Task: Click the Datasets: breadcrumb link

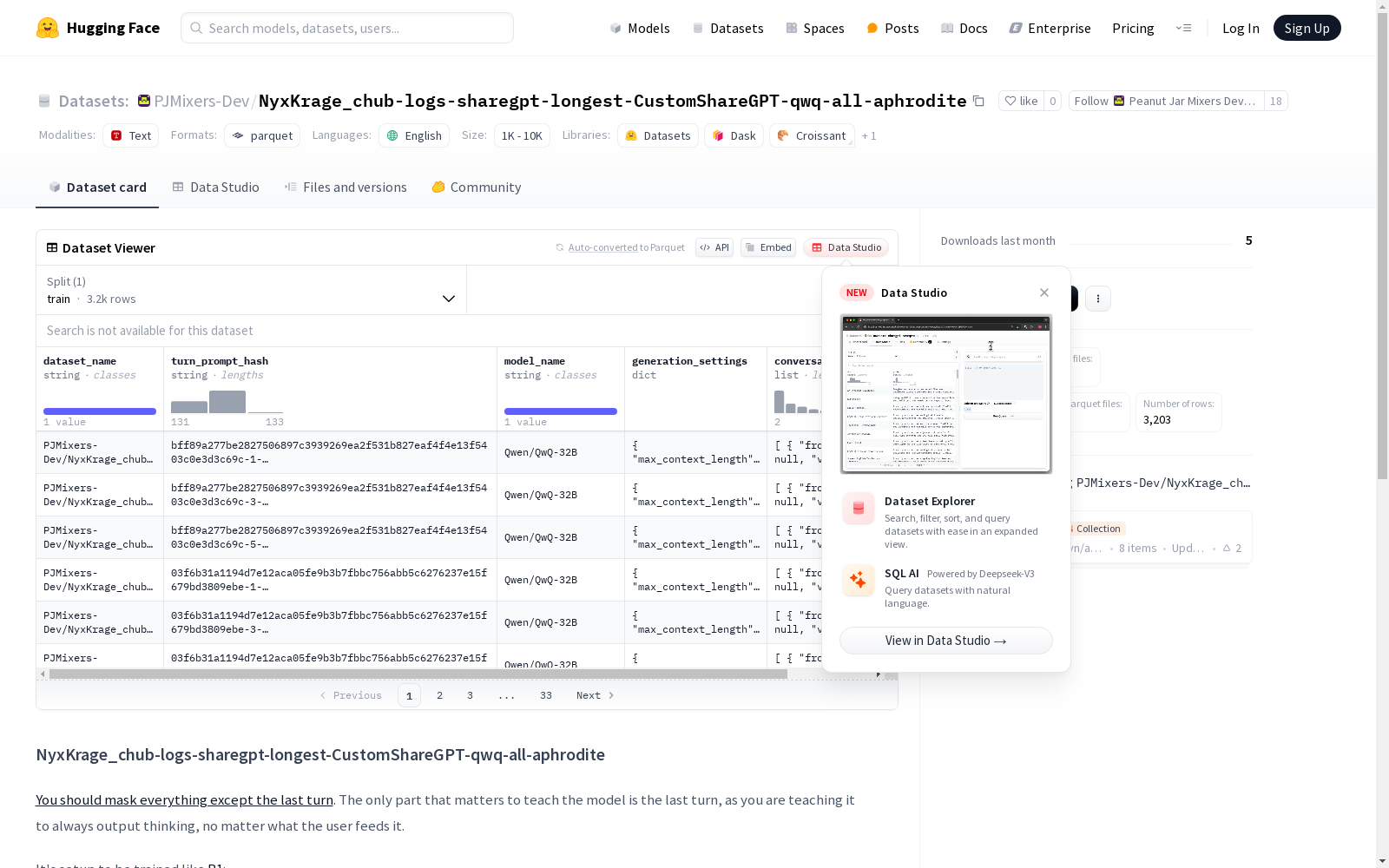Action: pos(94,101)
